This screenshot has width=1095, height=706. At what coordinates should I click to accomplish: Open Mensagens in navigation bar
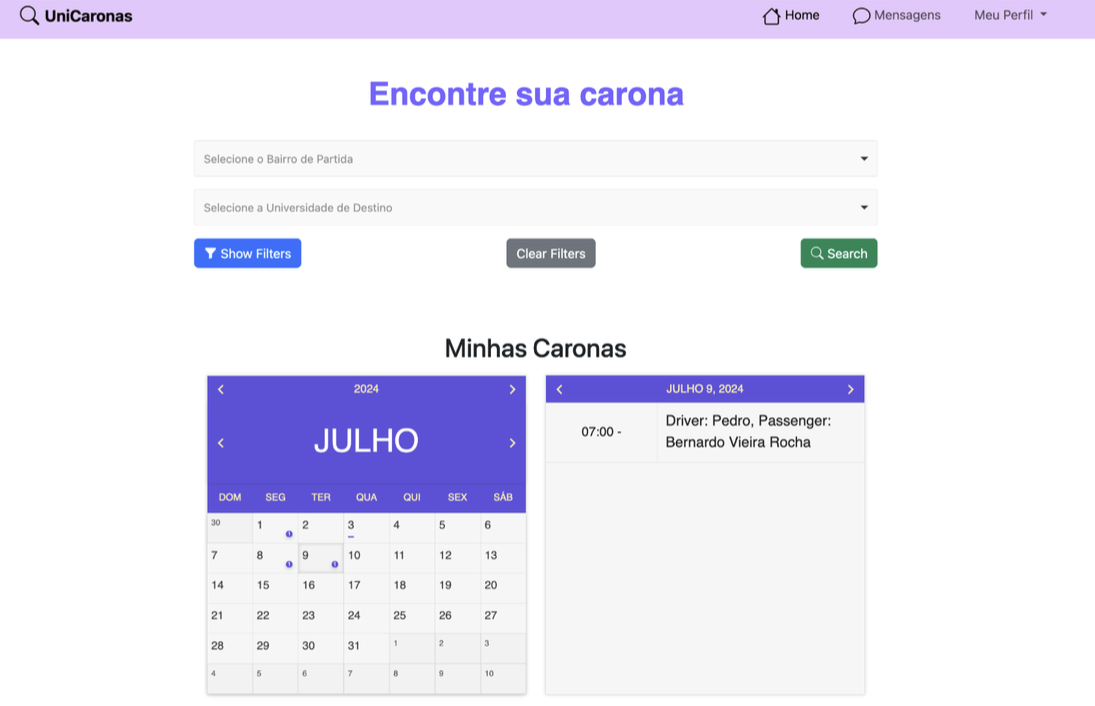tap(896, 15)
